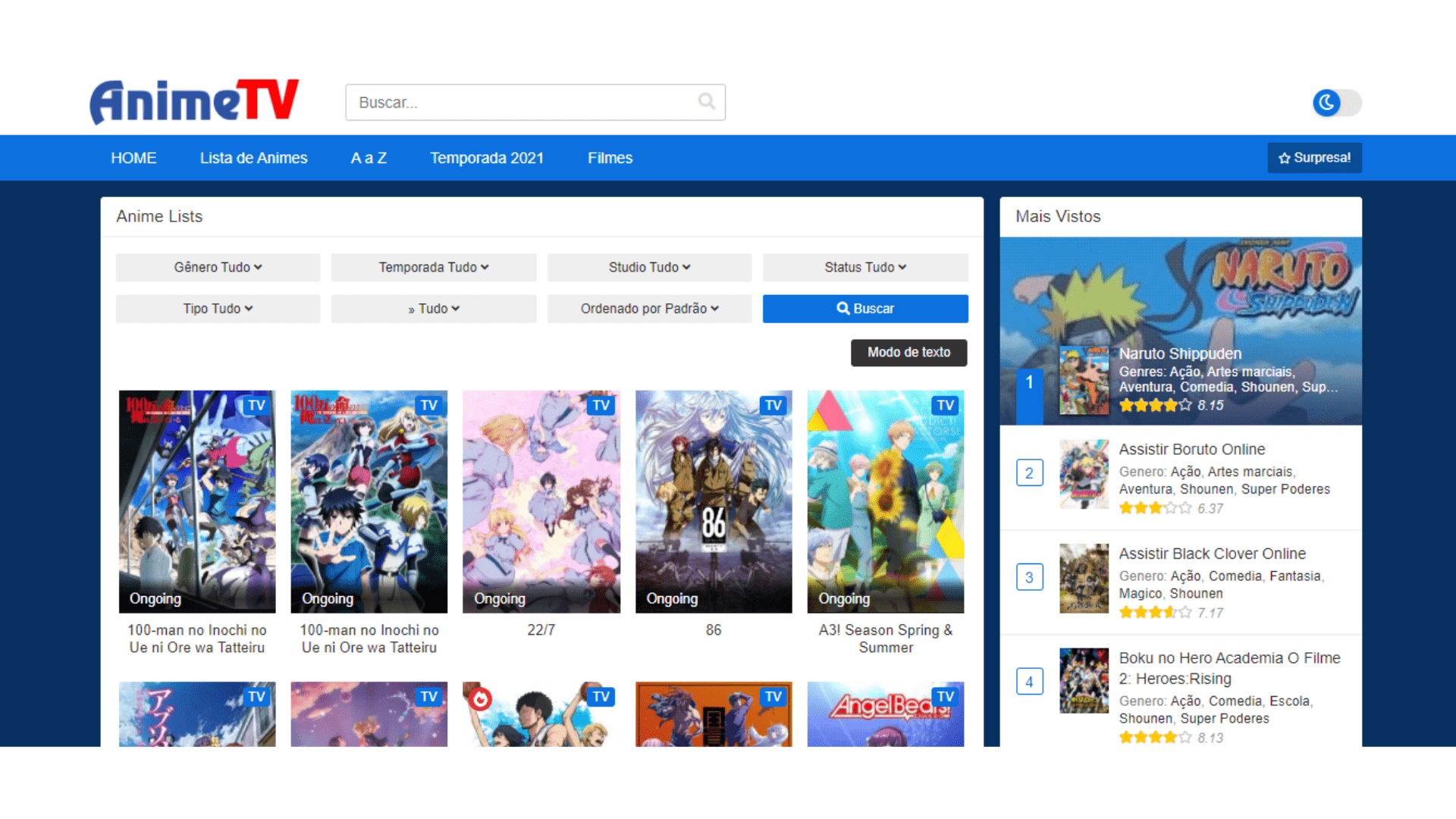The image size is (1456, 819).
Task: Click the magnifier icon on the Buscar filter button
Action: pos(843,308)
